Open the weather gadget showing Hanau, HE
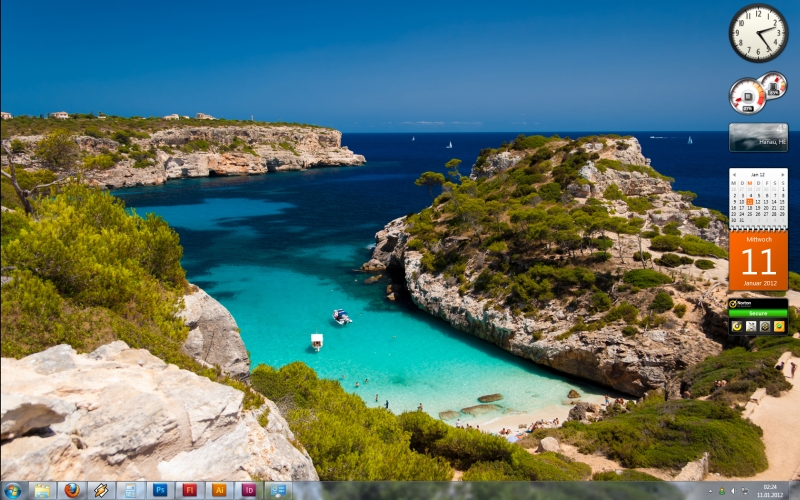 [x=758, y=137]
